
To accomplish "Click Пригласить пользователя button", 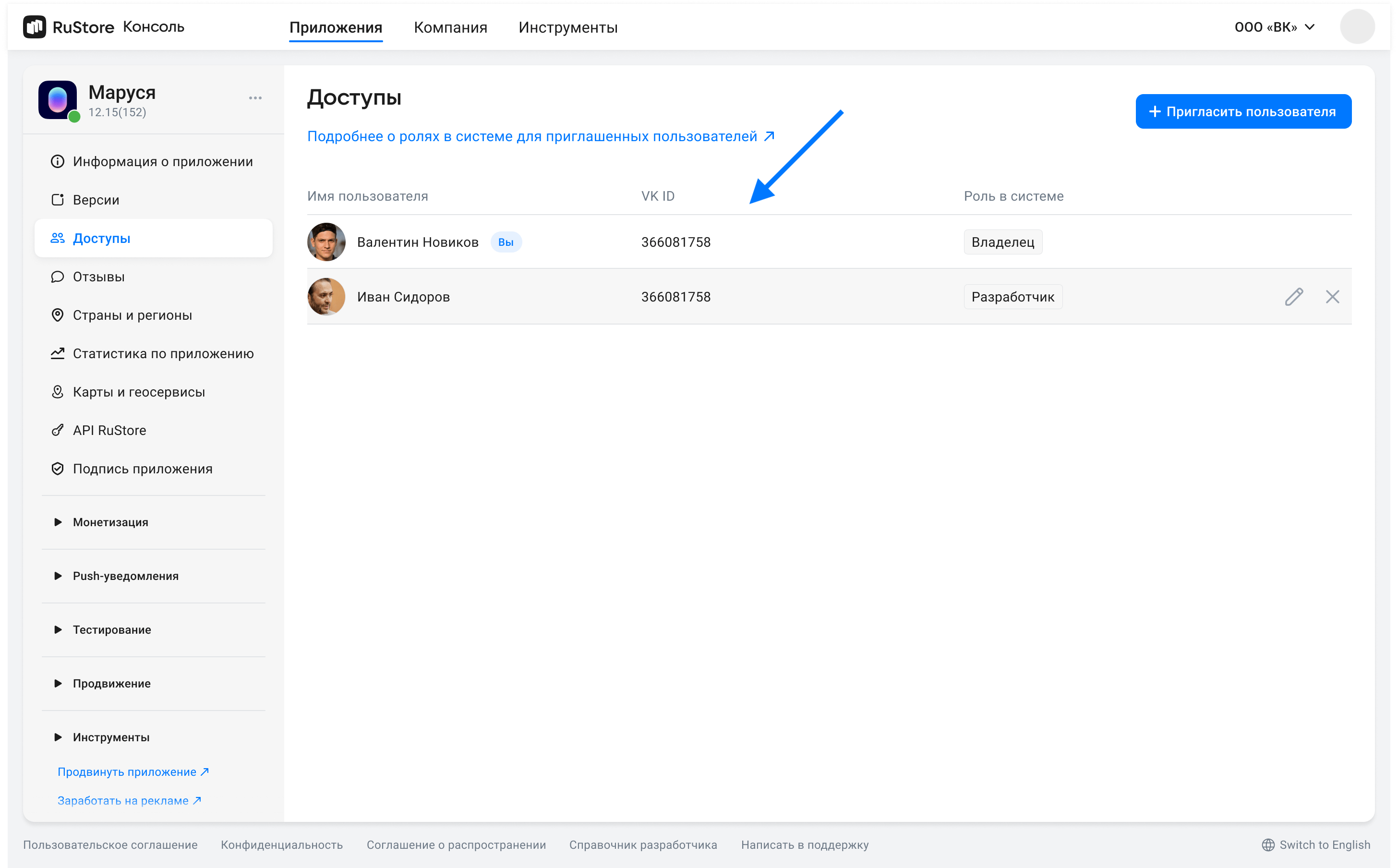I will click(x=1243, y=111).
